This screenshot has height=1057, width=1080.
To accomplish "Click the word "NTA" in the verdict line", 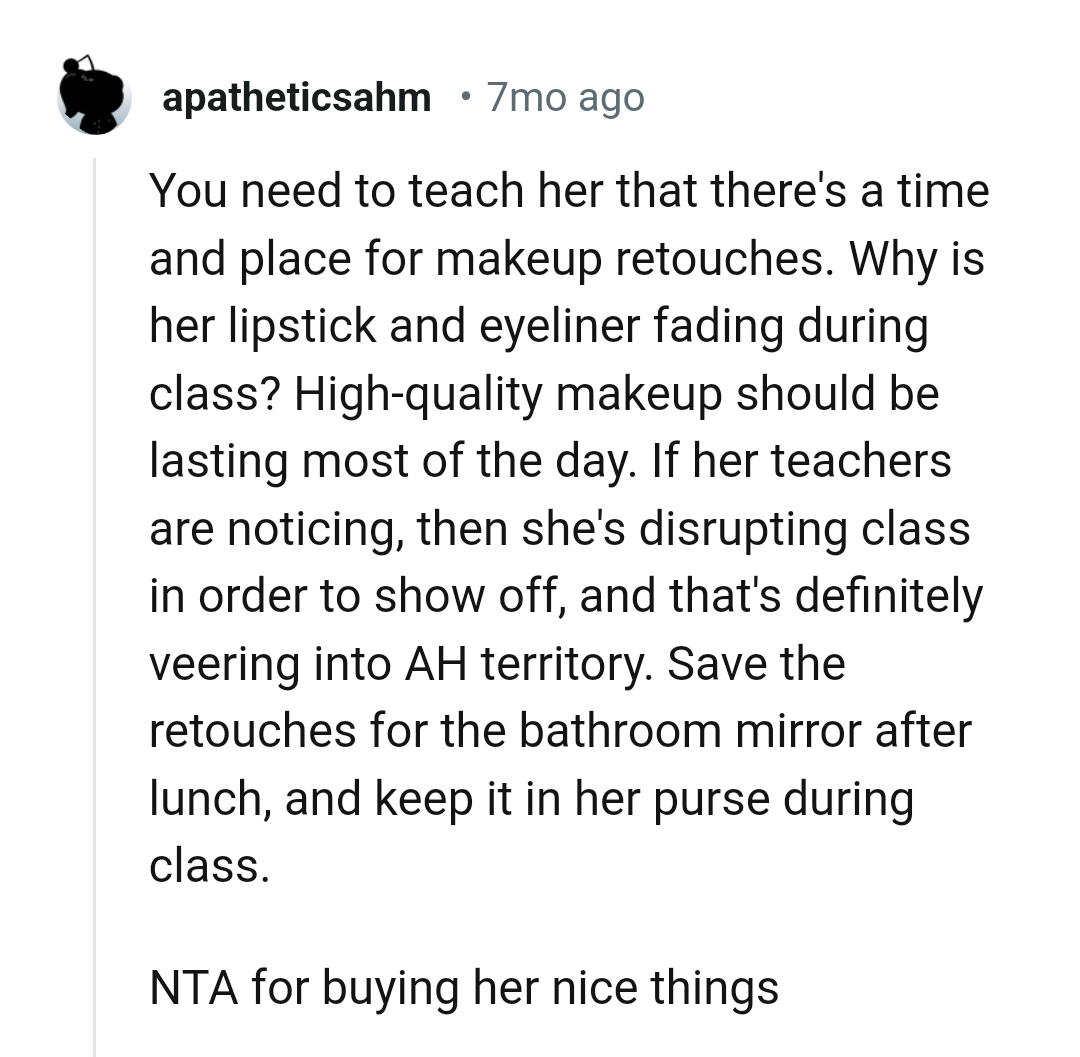I will tap(193, 988).
